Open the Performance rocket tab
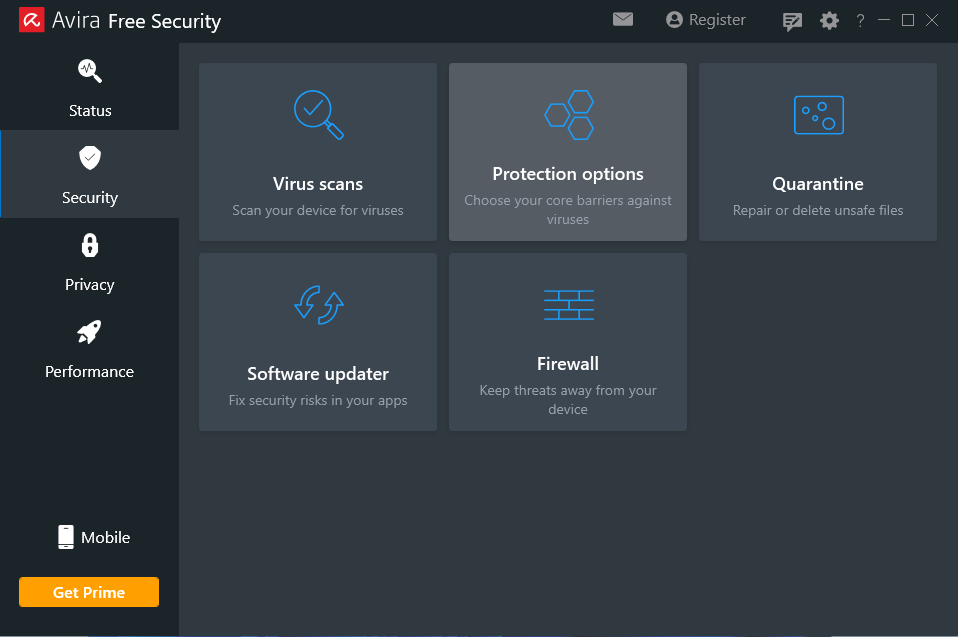 click(90, 349)
